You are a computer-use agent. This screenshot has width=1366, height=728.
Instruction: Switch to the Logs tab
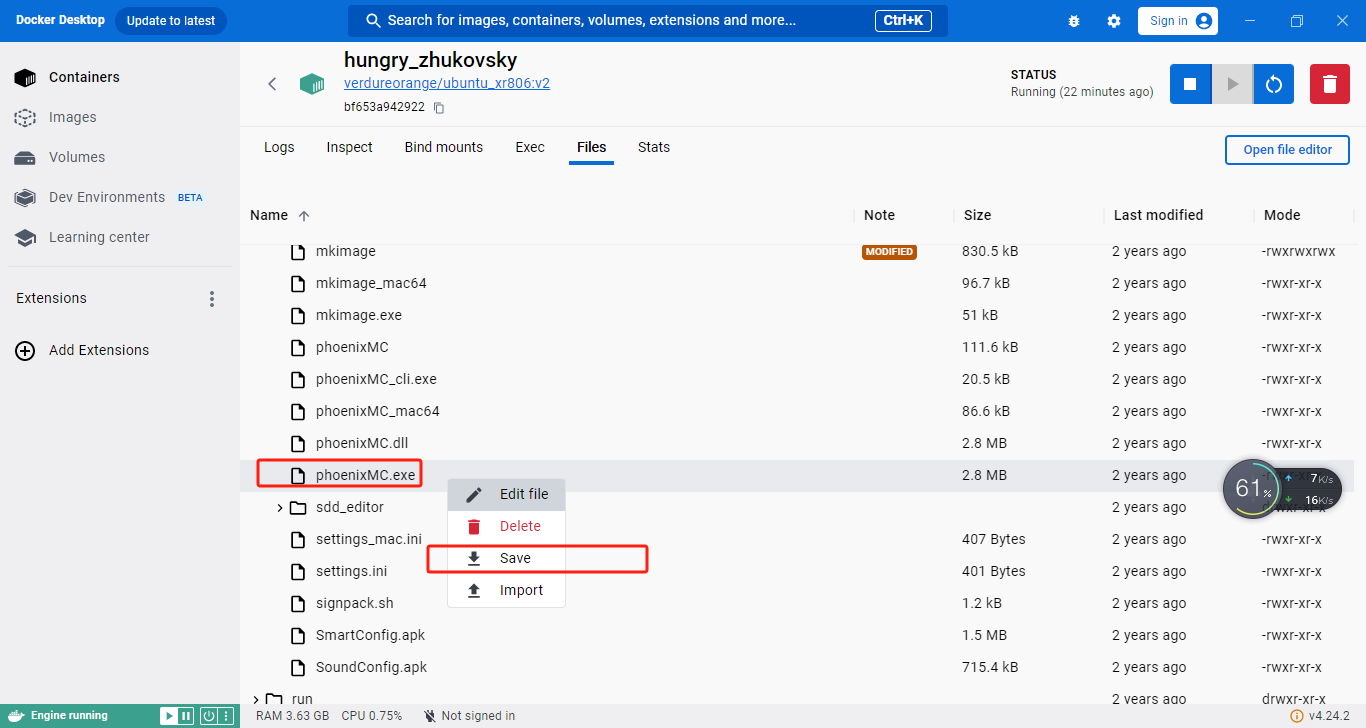click(x=279, y=147)
